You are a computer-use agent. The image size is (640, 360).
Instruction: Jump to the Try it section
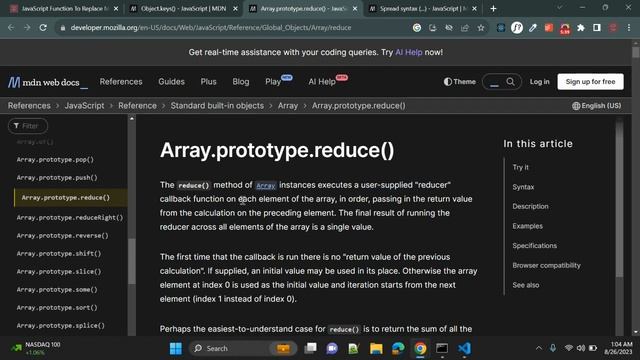click(x=520, y=167)
